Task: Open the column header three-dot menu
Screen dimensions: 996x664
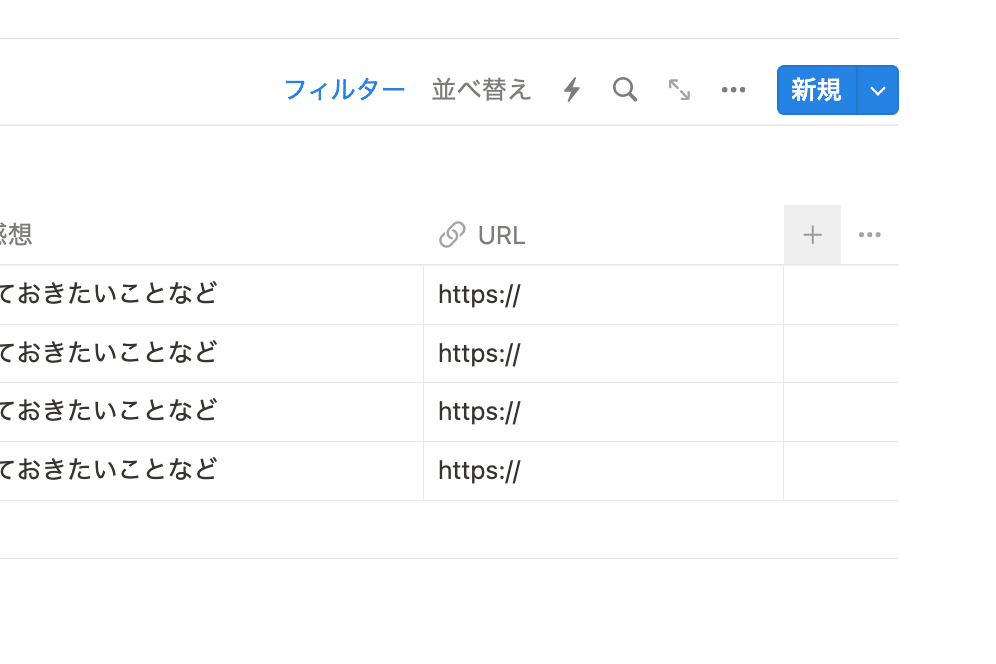Action: (x=869, y=235)
